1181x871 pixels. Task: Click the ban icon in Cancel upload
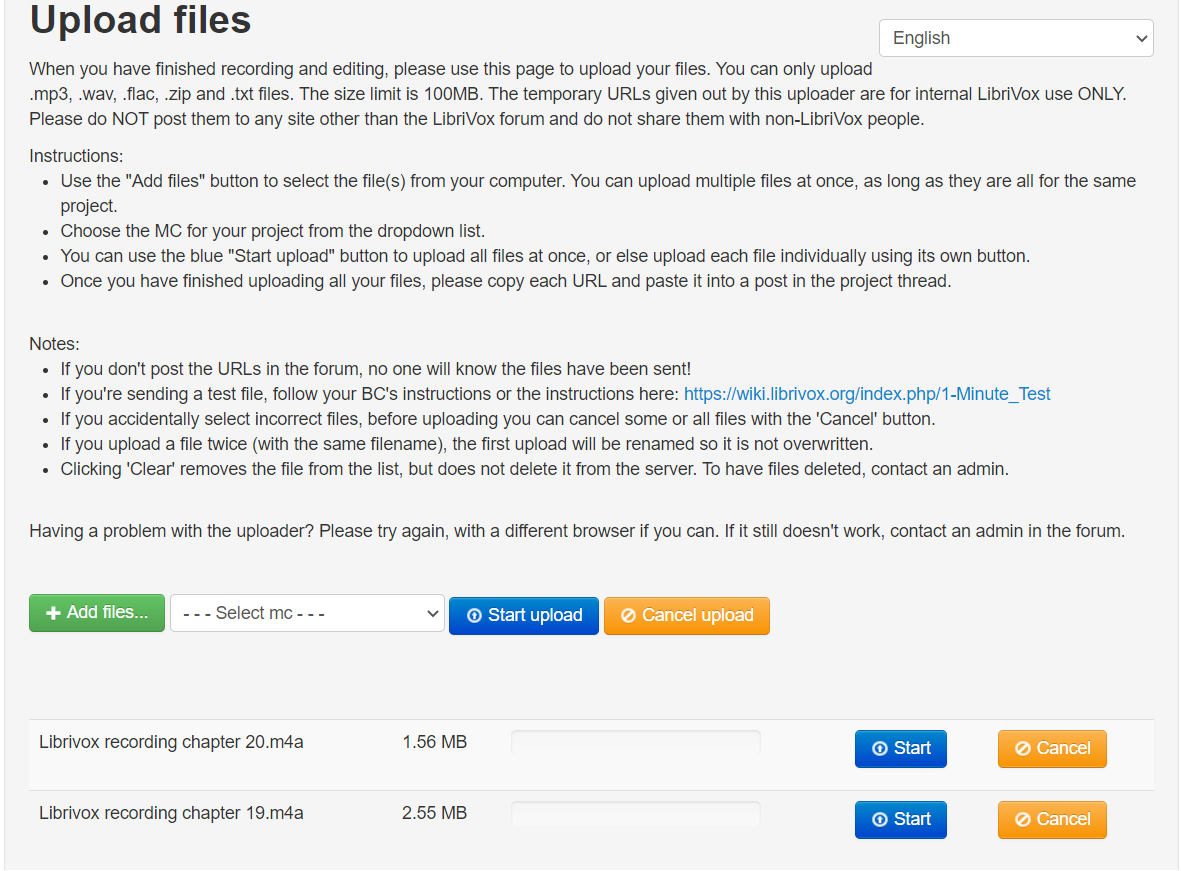pos(628,616)
